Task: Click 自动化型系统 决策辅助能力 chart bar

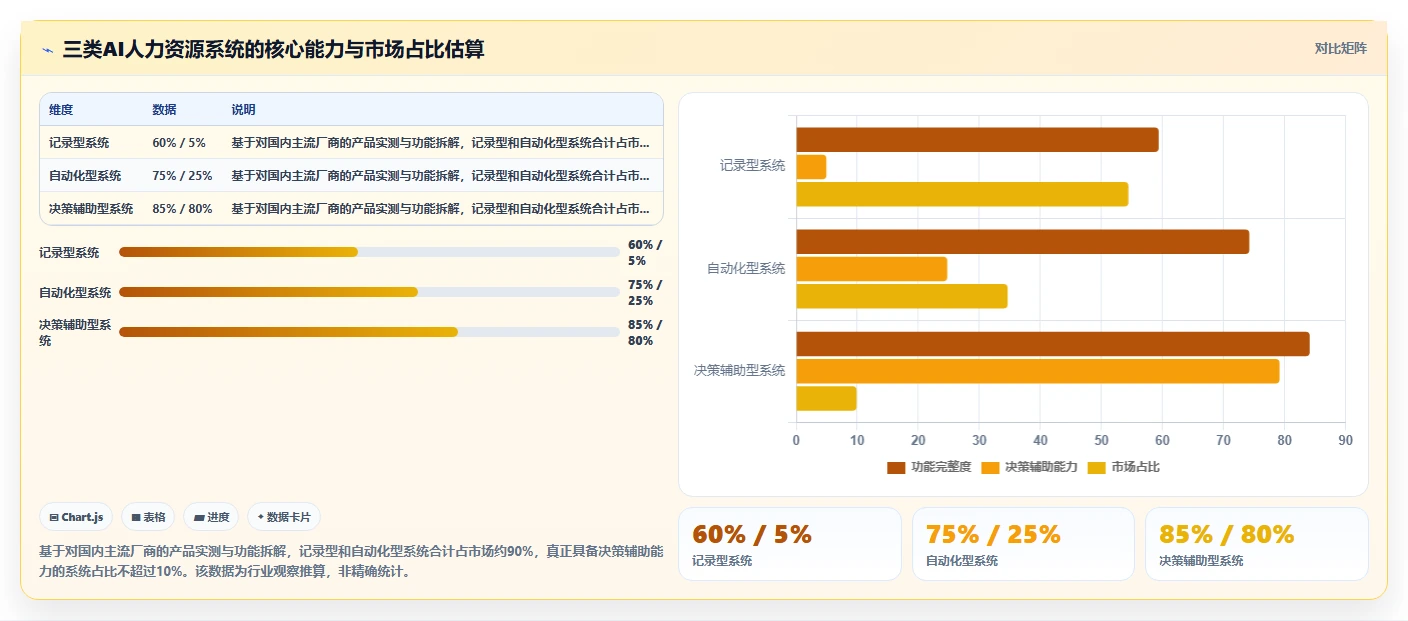Action: pos(871,269)
